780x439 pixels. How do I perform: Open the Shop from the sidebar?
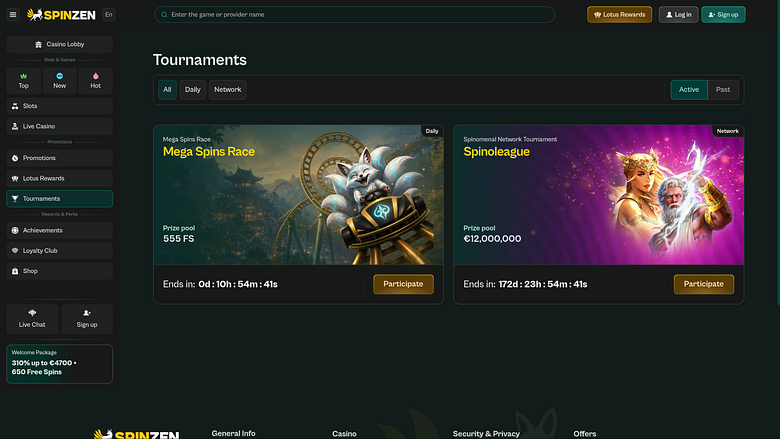click(60, 271)
